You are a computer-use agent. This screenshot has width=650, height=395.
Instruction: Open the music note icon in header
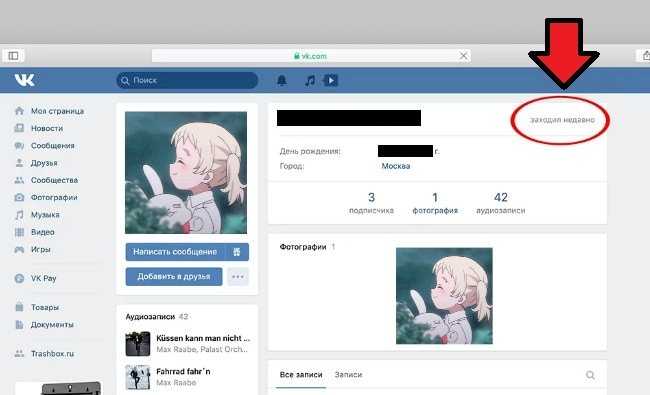pyautogui.click(x=310, y=80)
